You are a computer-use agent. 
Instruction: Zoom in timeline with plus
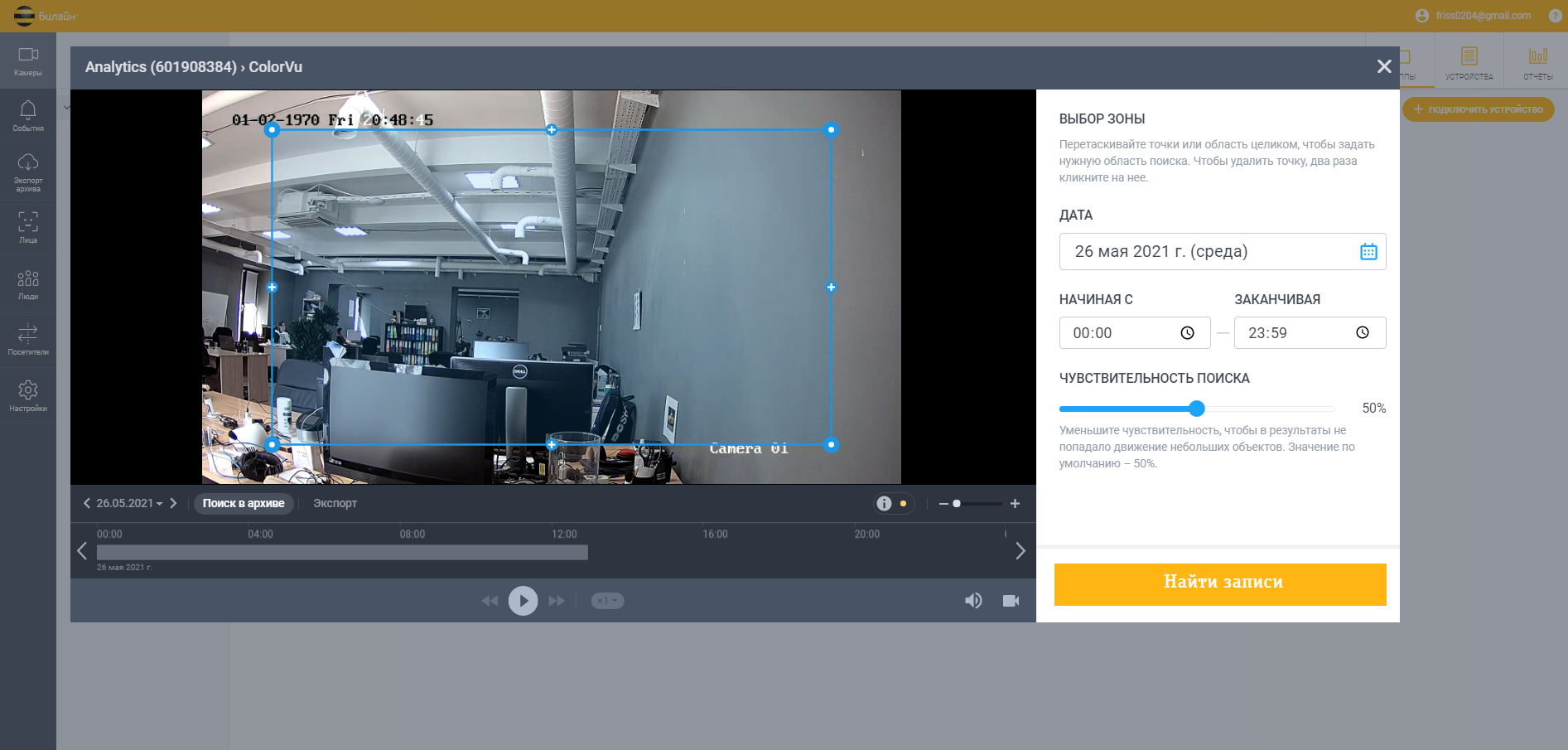1015,504
